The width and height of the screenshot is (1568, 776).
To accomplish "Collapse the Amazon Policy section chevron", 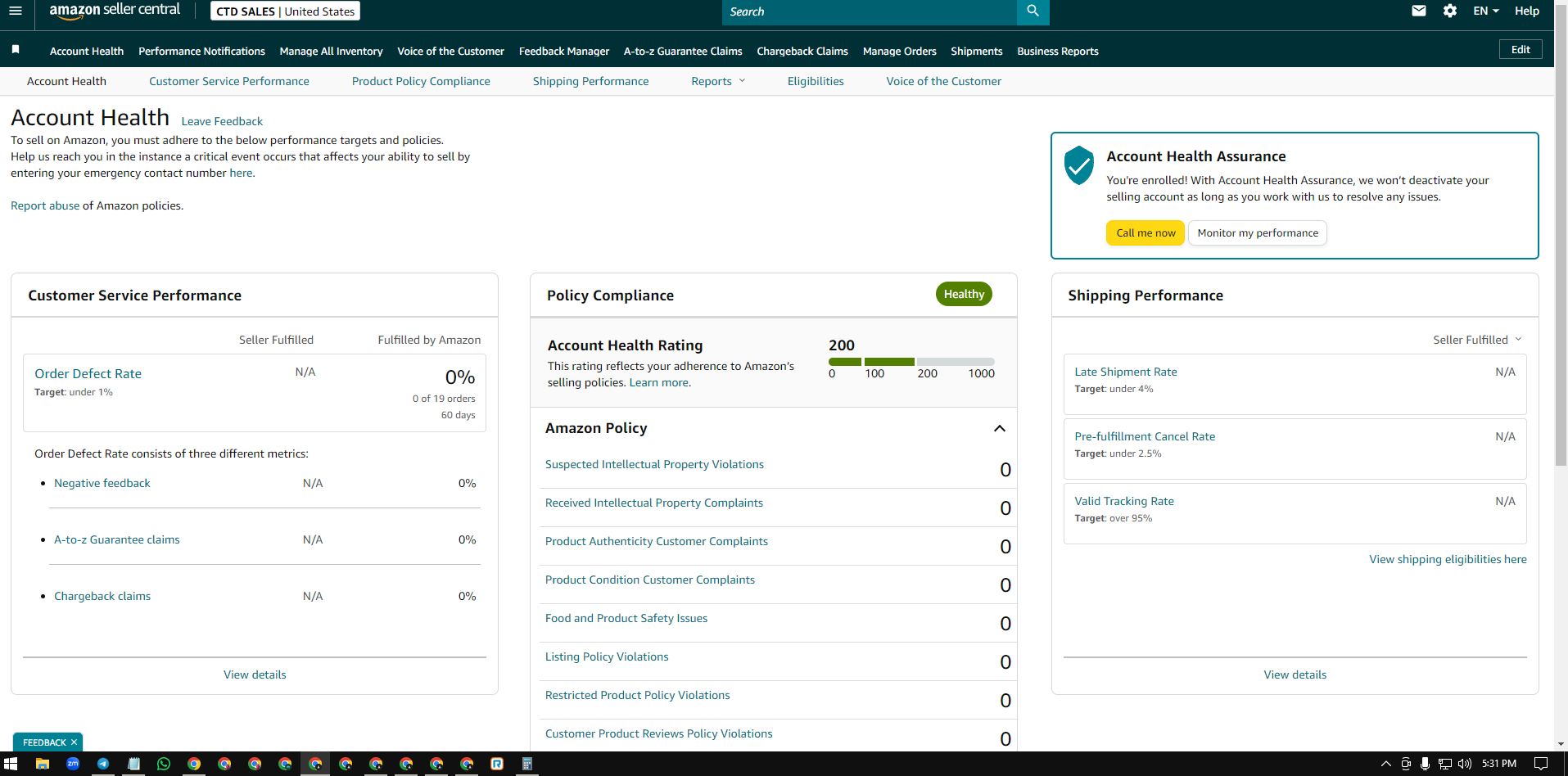I will click(x=1000, y=428).
